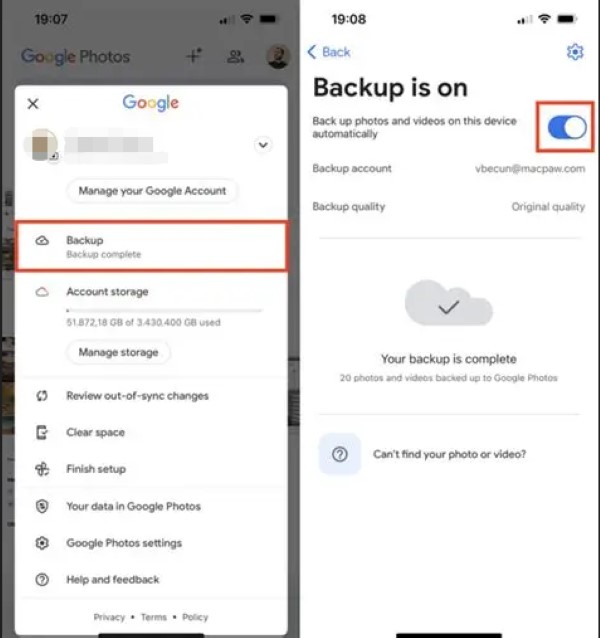Viewport: 600px width, 638px height.
Task: Close the Google account panel
Action: [x=33, y=104]
